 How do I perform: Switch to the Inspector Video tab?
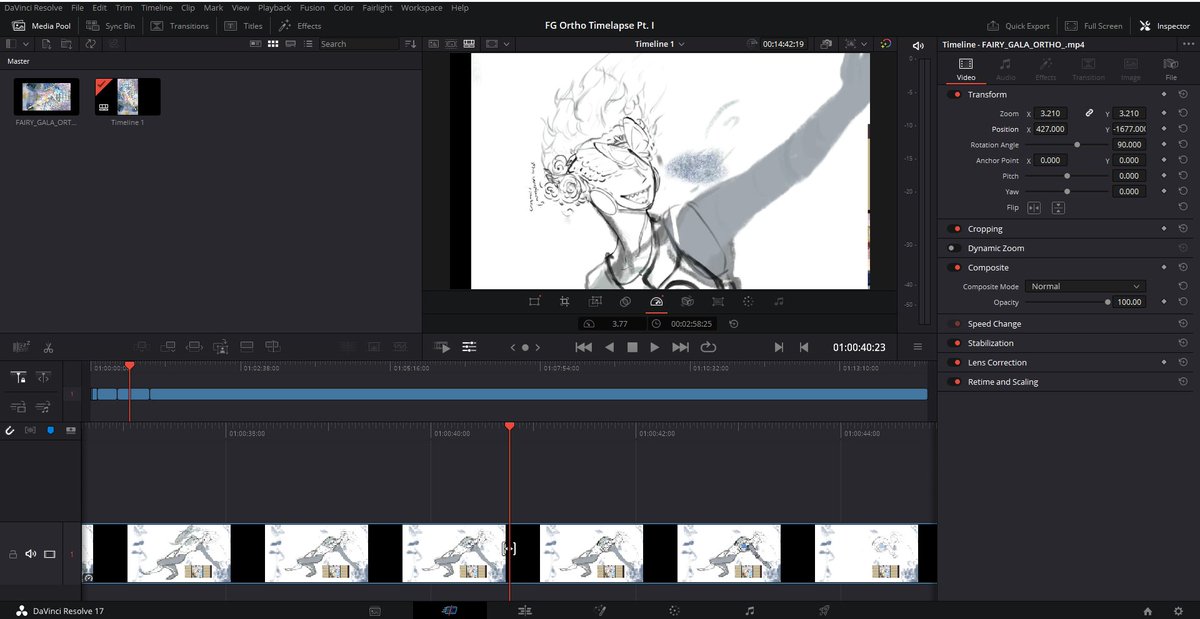coord(966,69)
